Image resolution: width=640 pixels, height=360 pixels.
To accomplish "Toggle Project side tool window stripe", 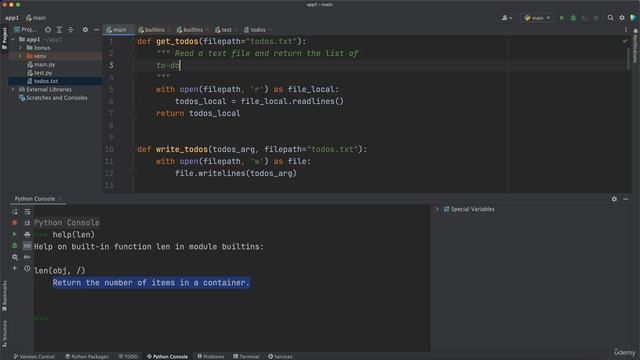I will [x=4, y=38].
